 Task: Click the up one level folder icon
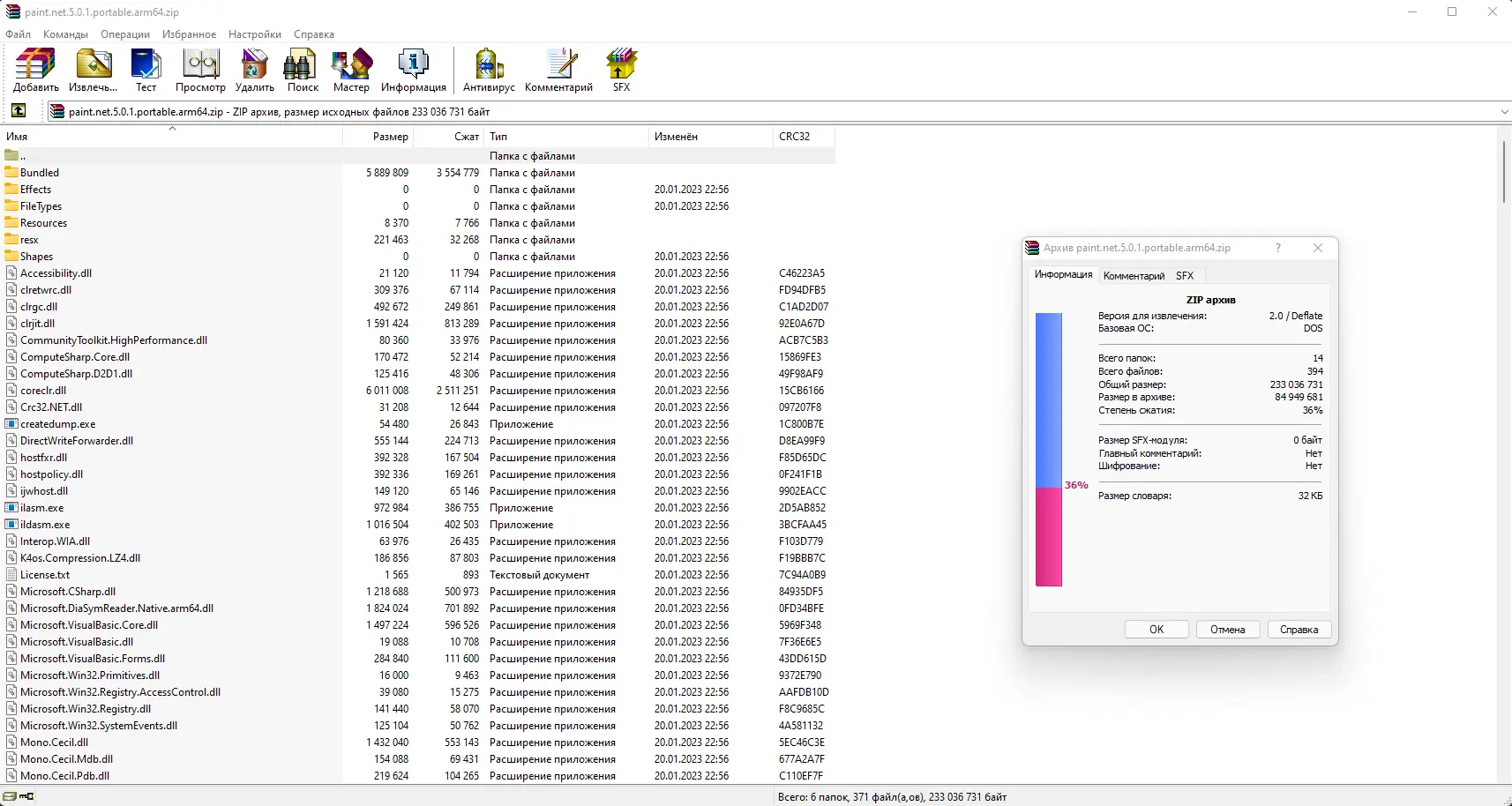pos(19,111)
